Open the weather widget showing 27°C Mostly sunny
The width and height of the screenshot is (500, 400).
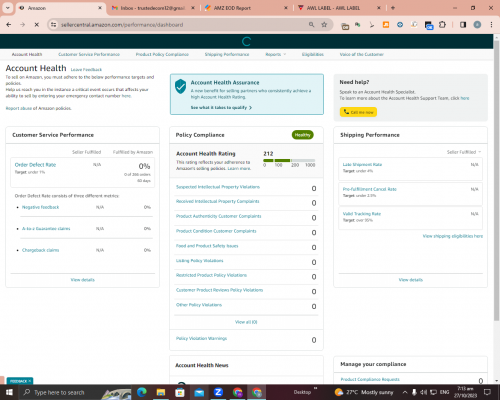364,392
